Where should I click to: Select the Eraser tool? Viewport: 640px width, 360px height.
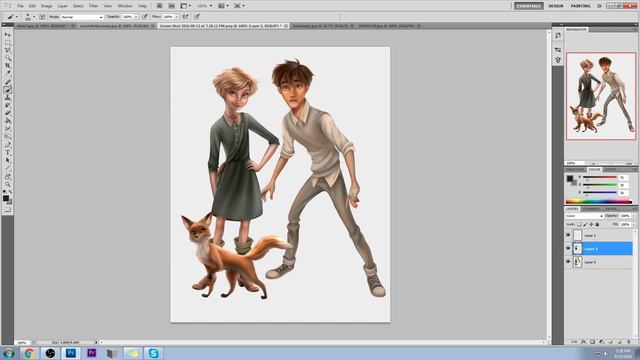(x=8, y=112)
